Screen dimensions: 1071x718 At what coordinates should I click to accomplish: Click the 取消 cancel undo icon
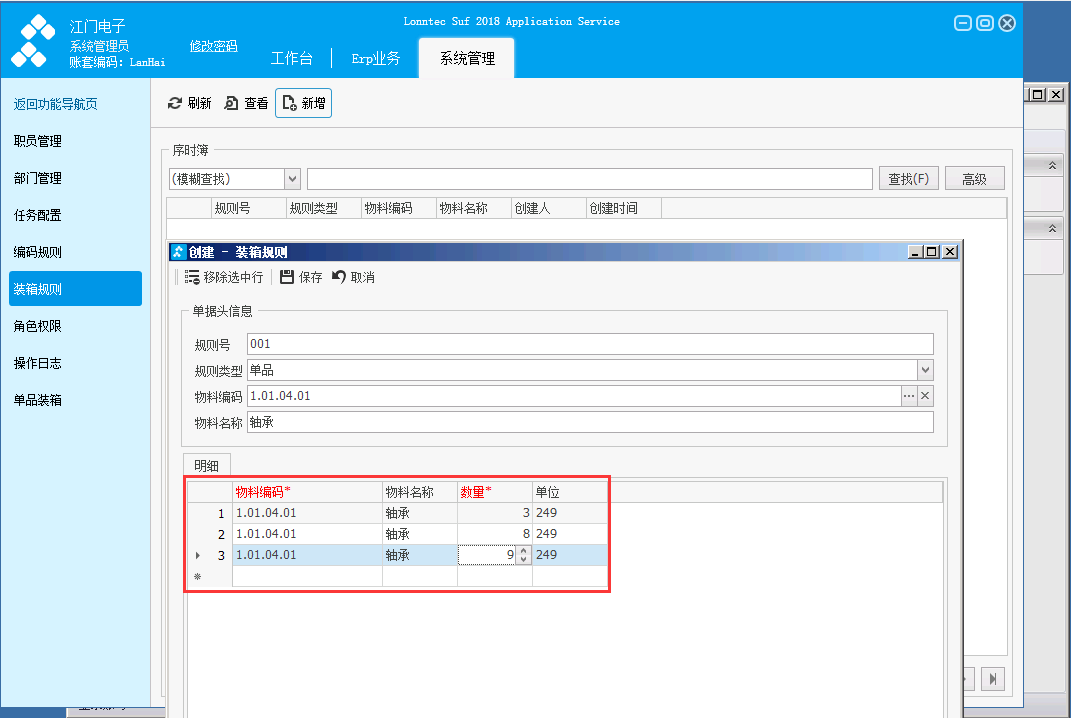pyautogui.click(x=339, y=277)
